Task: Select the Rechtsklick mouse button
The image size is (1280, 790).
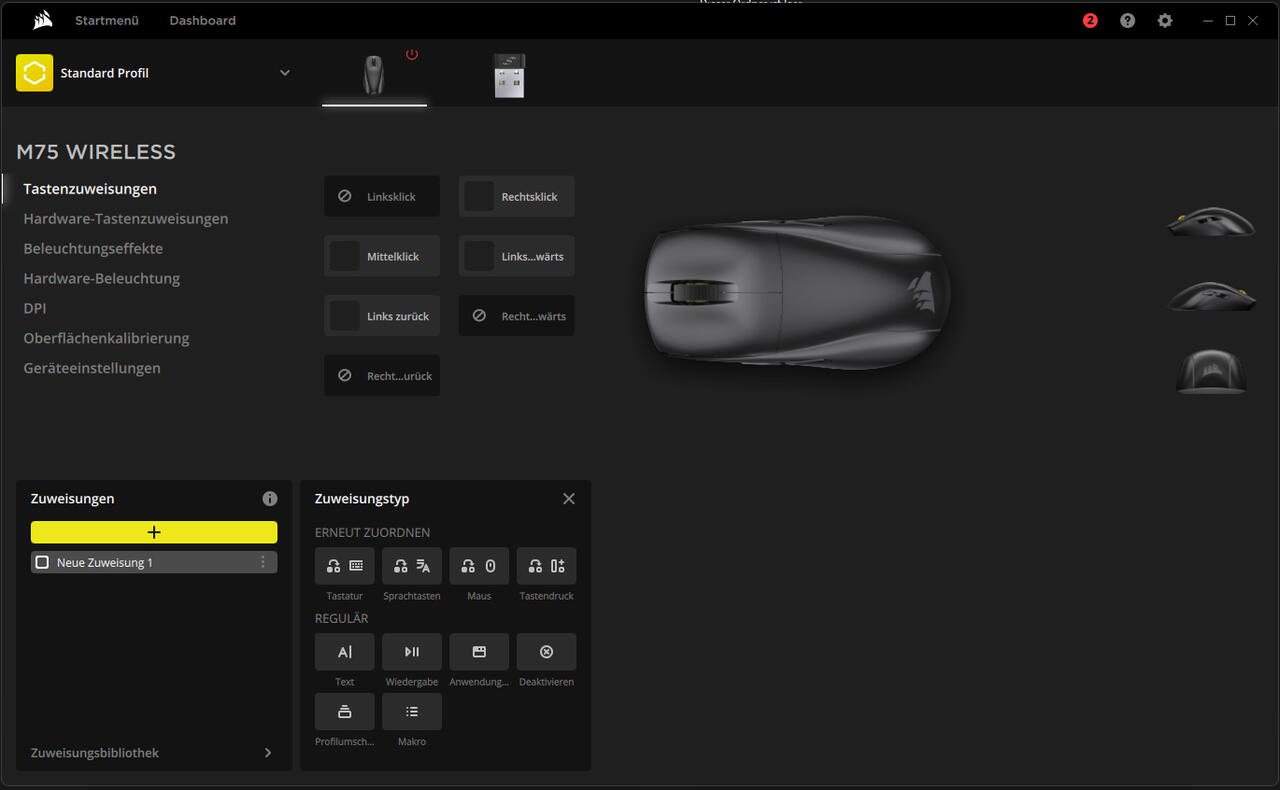Action: [x=517, y=196]
